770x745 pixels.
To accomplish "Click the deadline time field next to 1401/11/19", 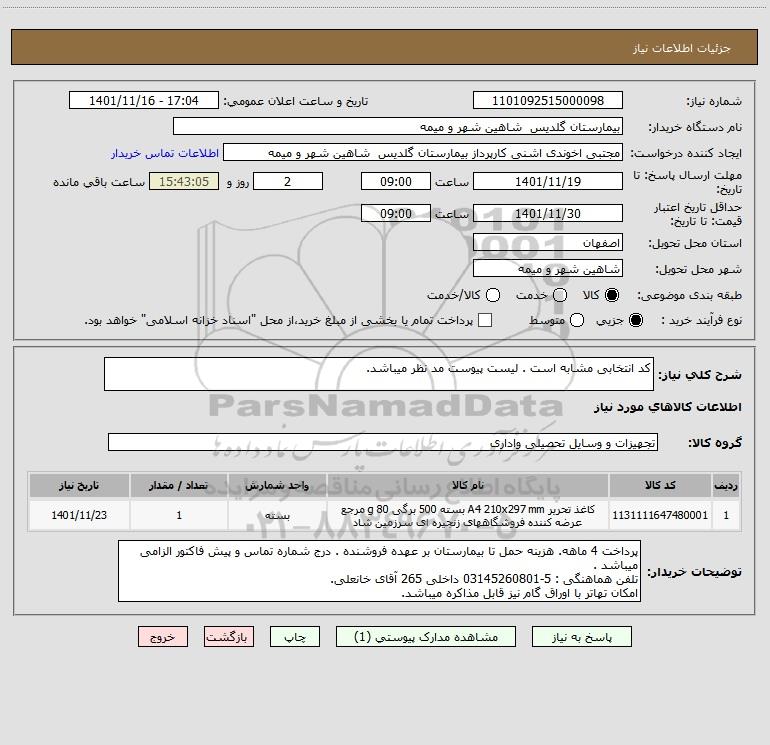I will click(x=396, y=181).
